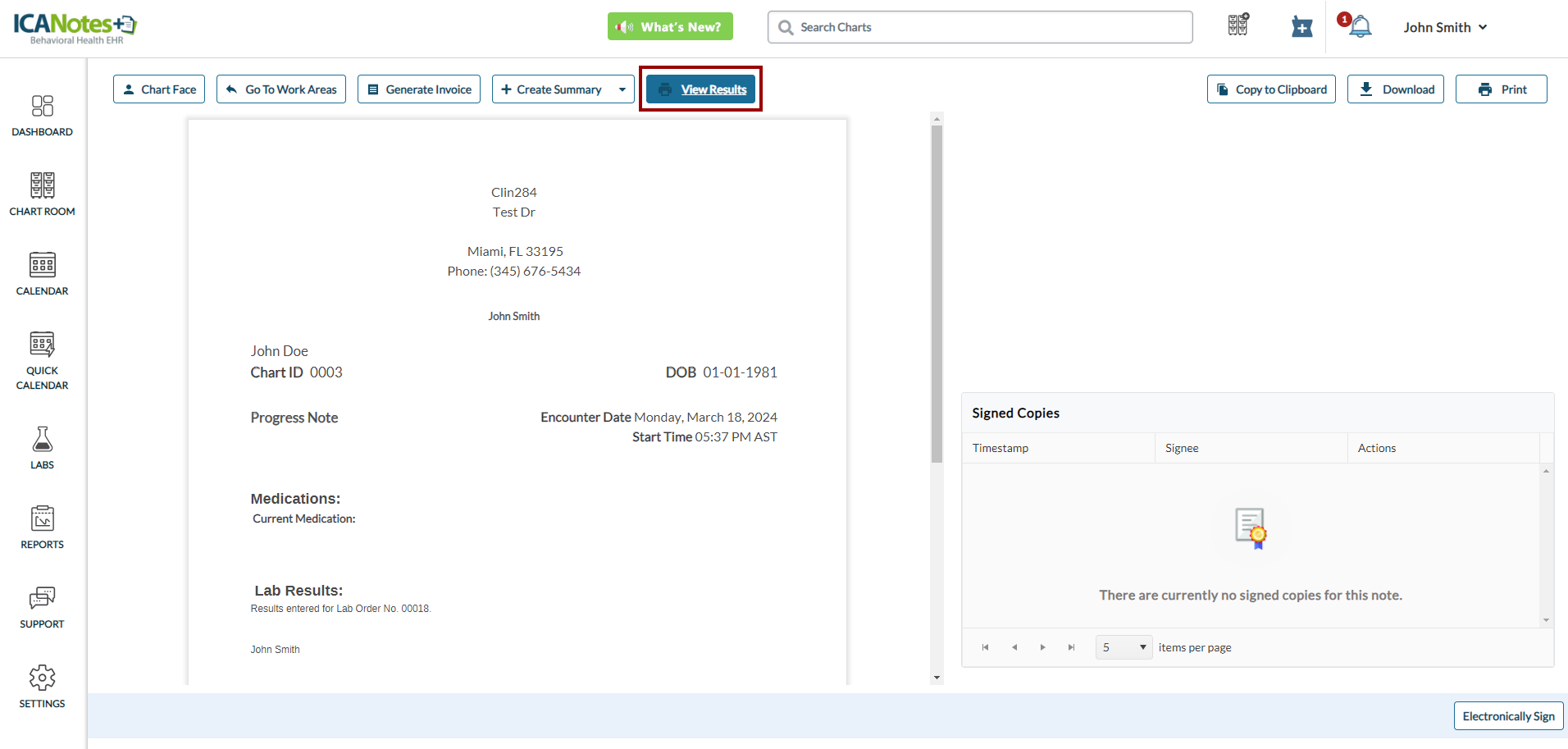Viewport: 1568px width, 749px height.
Task: Click Signed Copies scrollbar down arrow
Action: click(1546, 620)
